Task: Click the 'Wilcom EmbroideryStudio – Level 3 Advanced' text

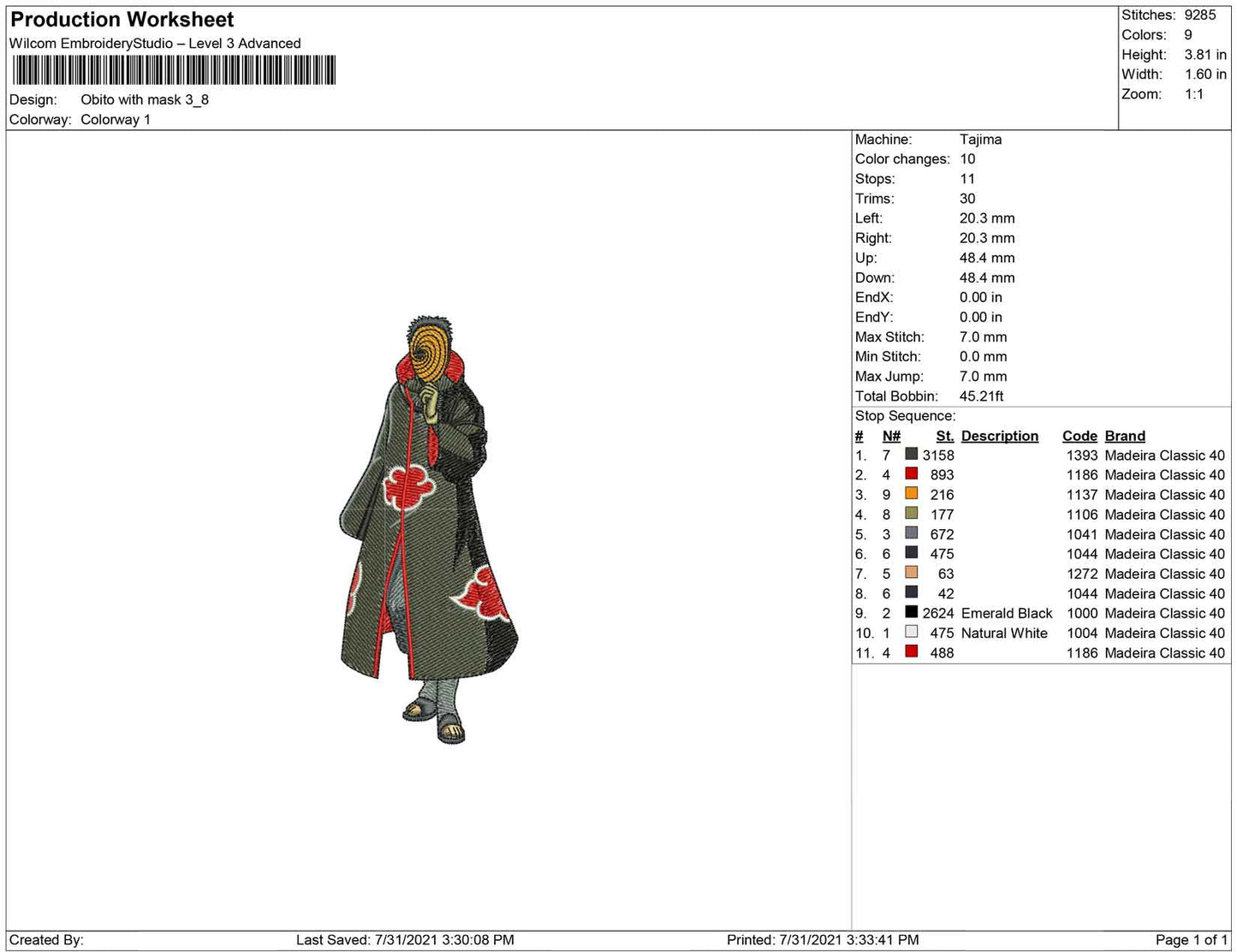Action: [x=155, y=44]
